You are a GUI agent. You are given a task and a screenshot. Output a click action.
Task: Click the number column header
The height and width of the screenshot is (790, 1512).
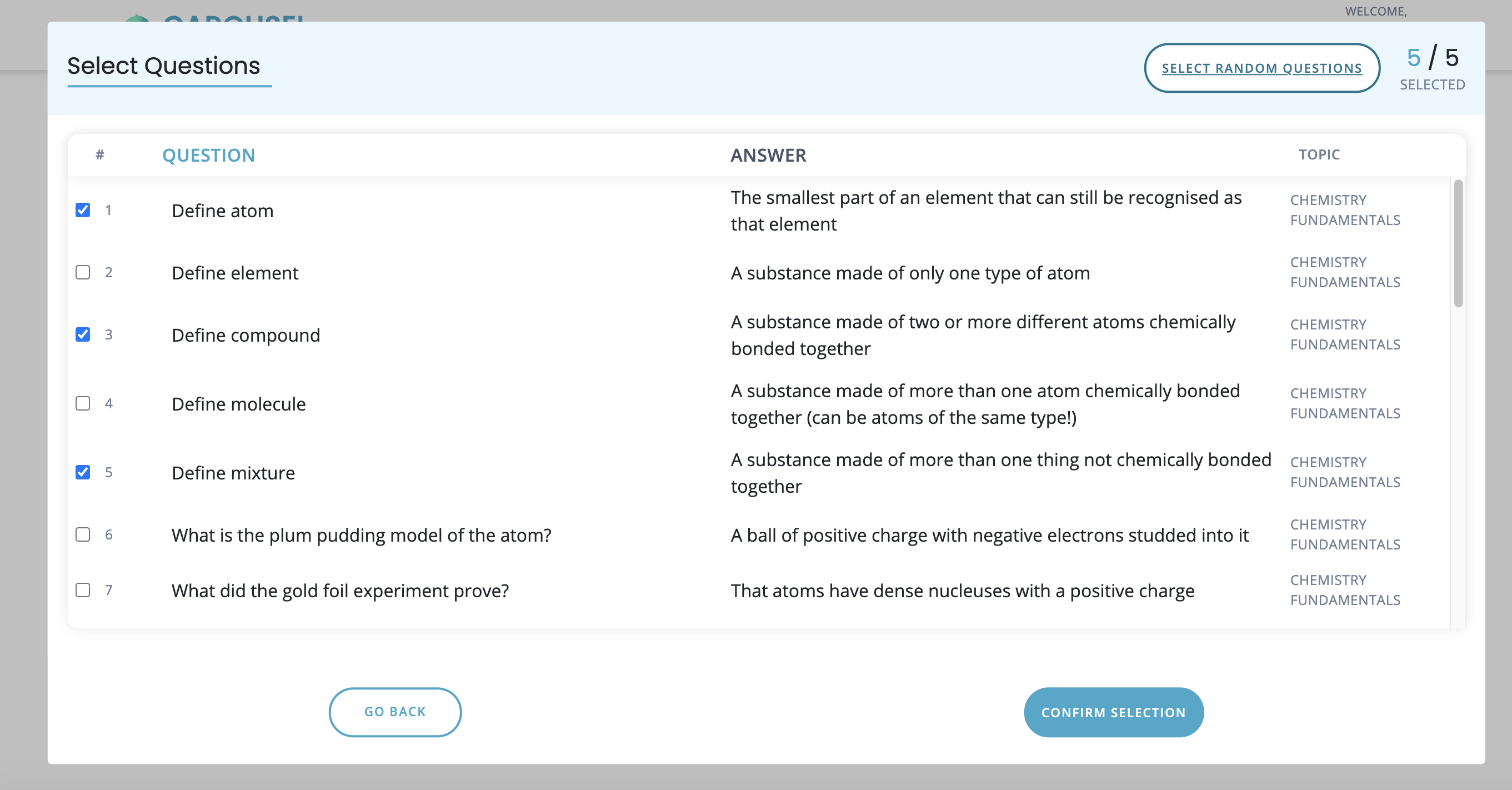pos(100,154)
